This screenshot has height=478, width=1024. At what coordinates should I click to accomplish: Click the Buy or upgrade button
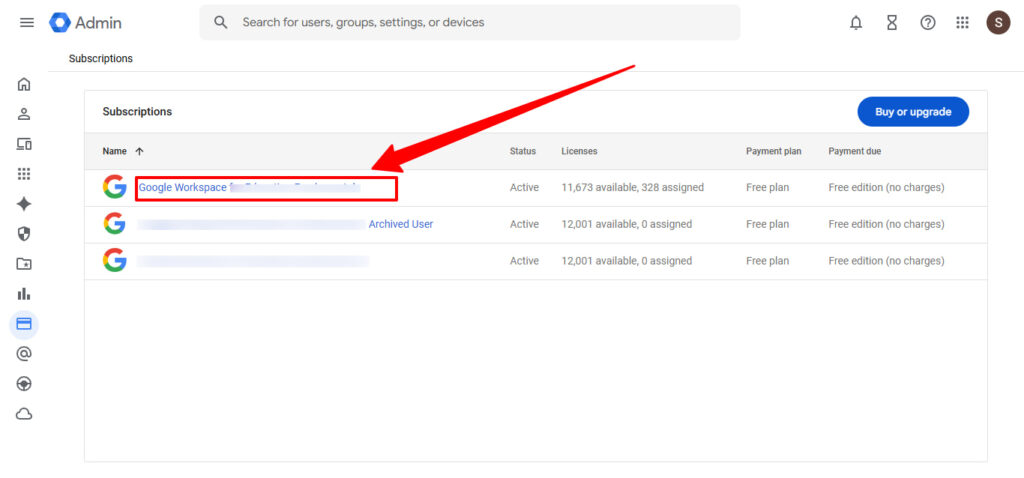point(912,112)
